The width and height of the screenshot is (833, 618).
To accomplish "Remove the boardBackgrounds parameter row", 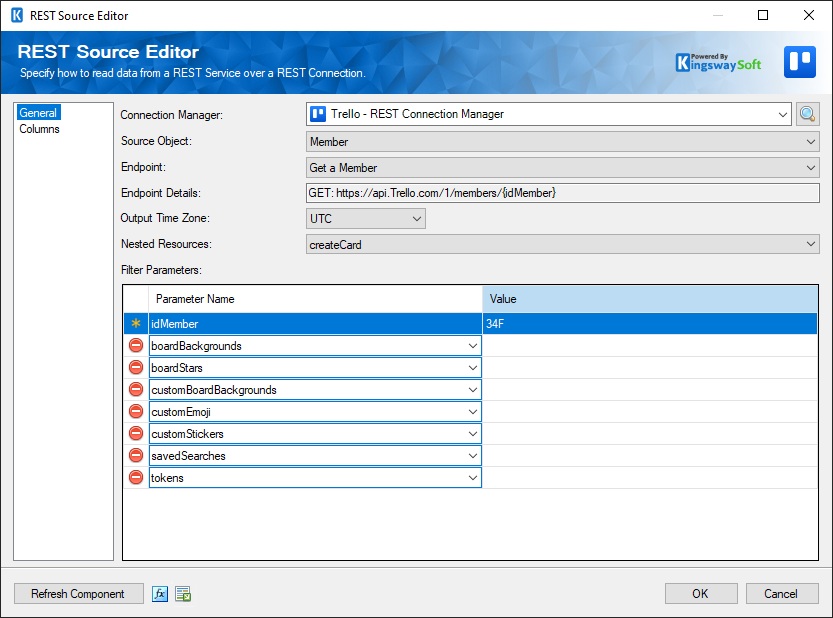I will tap(136, 346).
